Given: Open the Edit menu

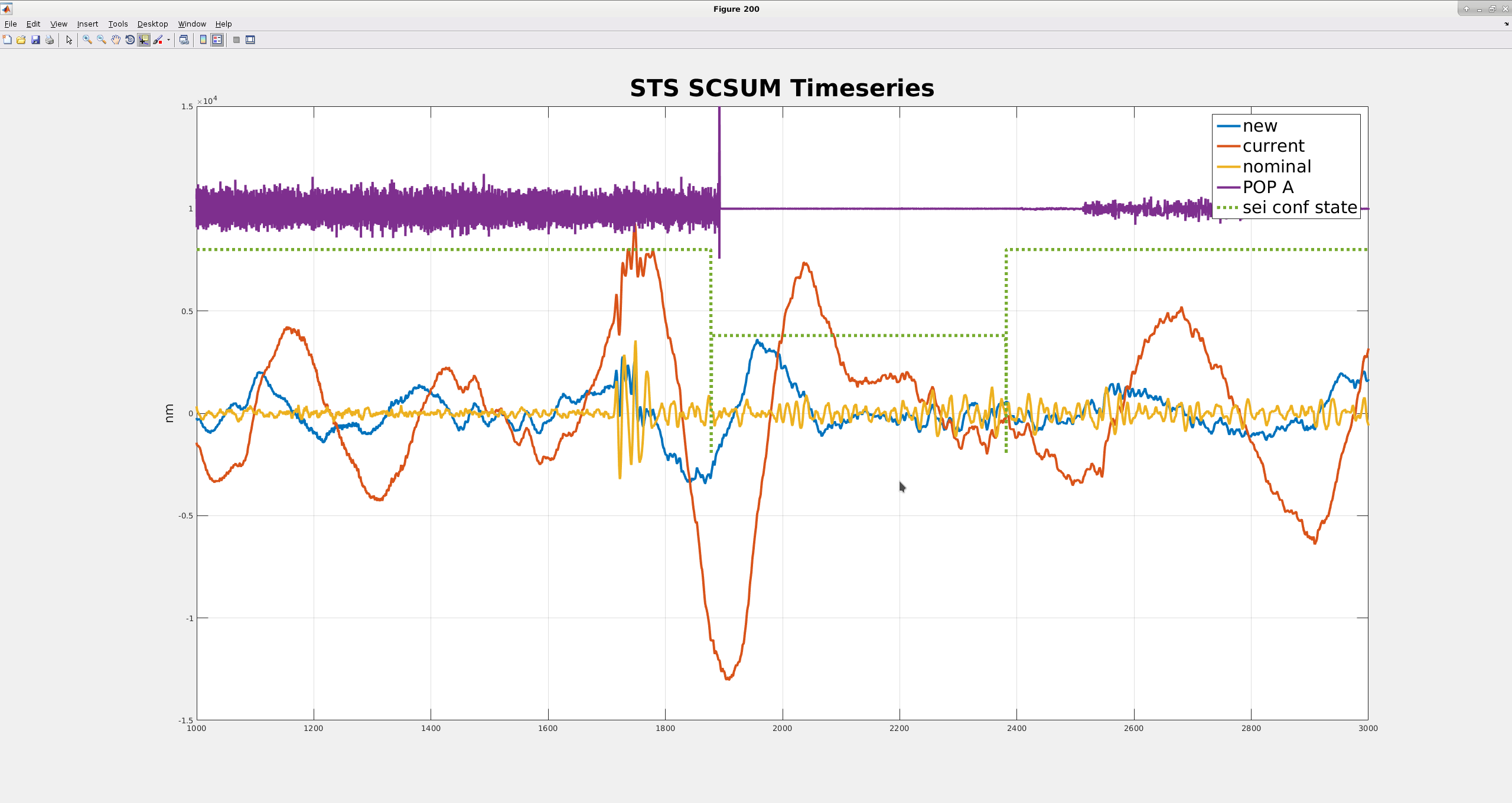Looking at the screenshot, I should pyautogui.click(x=33, y=24).
